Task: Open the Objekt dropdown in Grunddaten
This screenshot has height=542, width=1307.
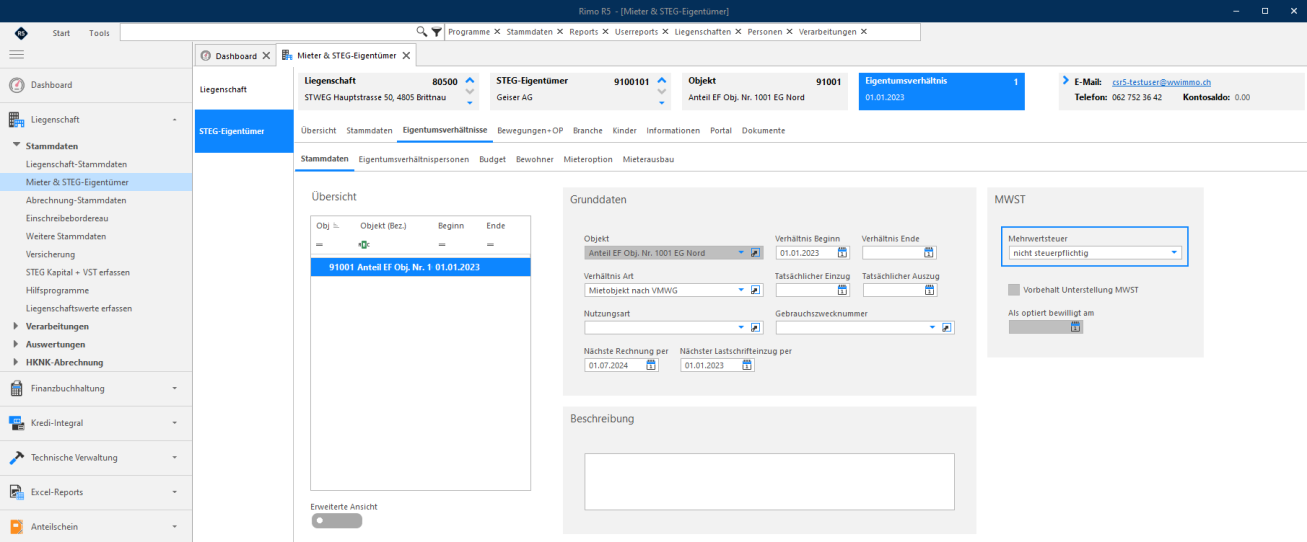Action: click(741, 253)
